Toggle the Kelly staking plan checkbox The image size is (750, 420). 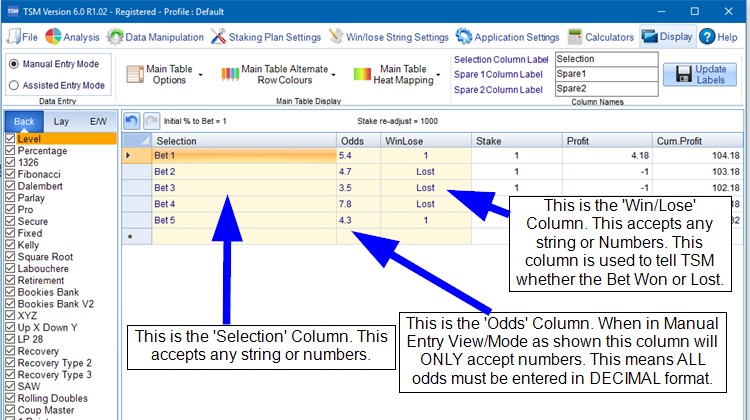[10, 244]
